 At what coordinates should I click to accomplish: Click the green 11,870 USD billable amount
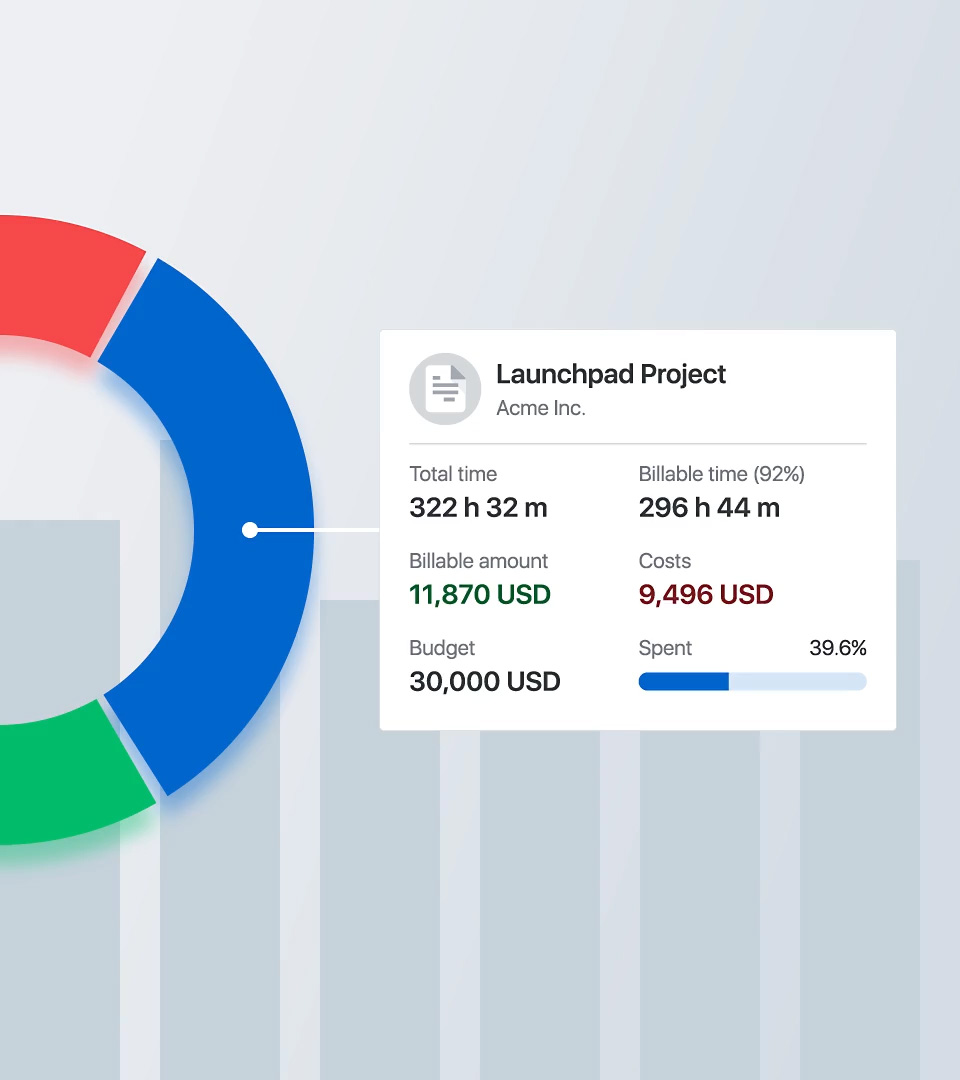(480, 595)
